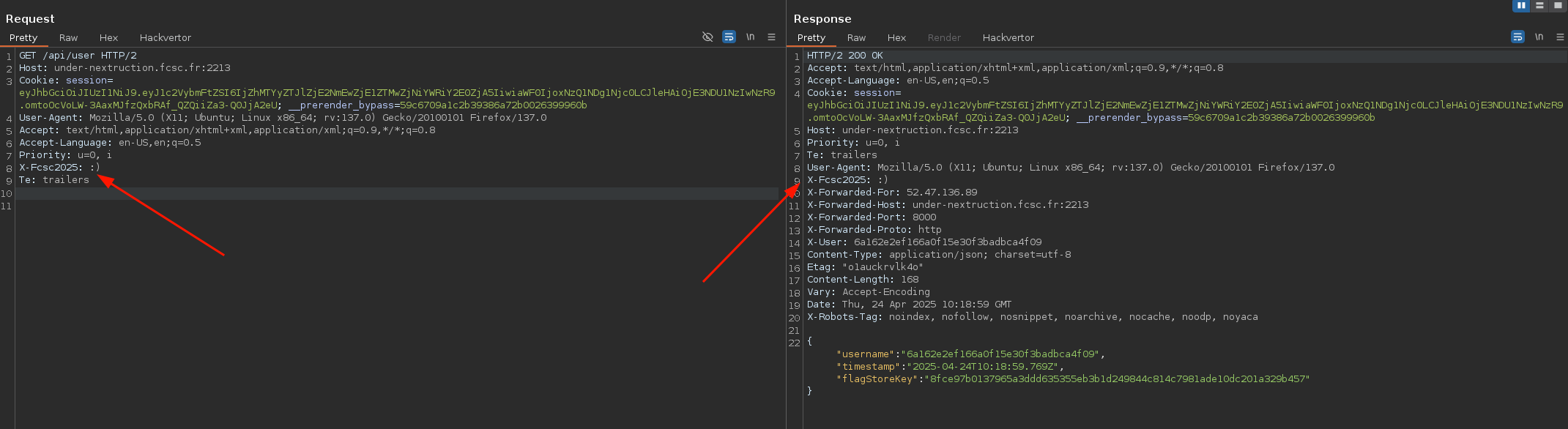Open the Response panel hamburger options menu
Viewport: 1568px width, 429px height.
pyautogui.click(x=1560, y=37)
